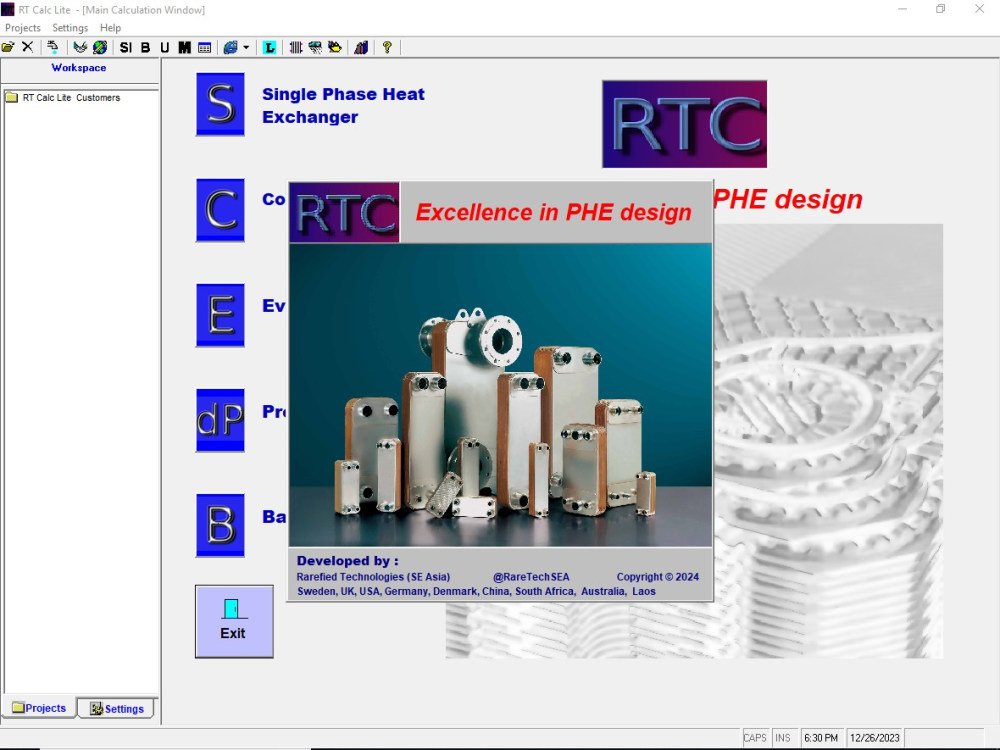1000x750 pixels.
Task: Click the large RTC logo in main window
Action: (684, 124)
